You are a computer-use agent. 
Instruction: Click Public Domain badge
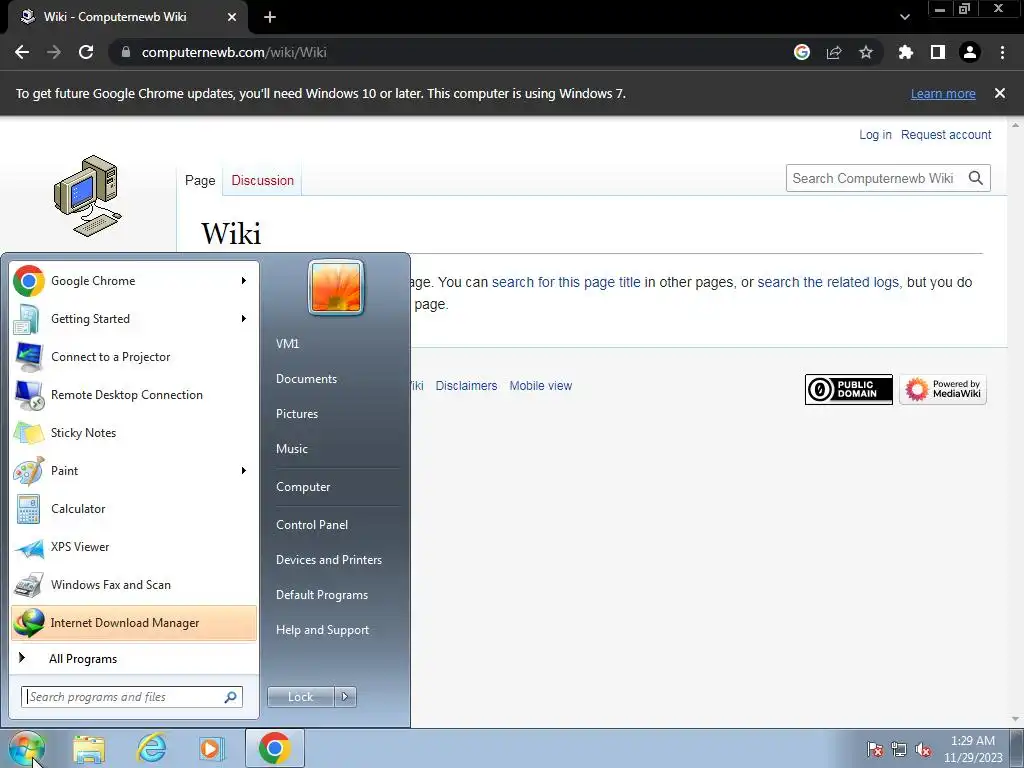pyautogui.click(x=848, y=390)
